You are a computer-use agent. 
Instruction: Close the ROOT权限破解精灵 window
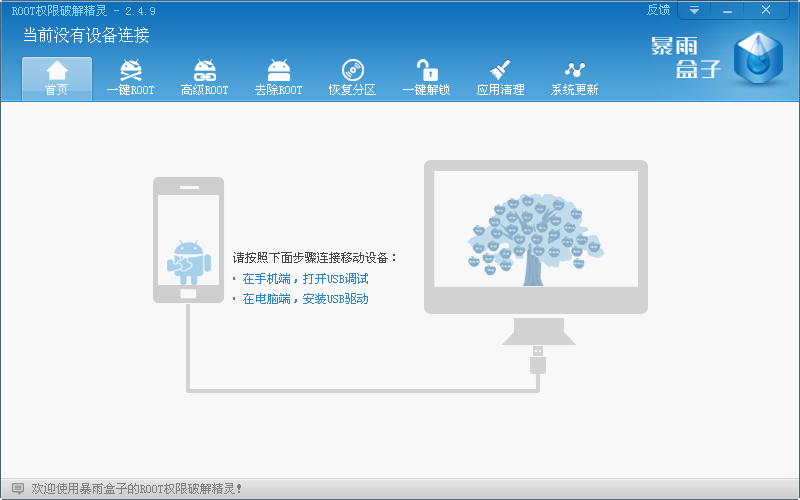[766, 10]
